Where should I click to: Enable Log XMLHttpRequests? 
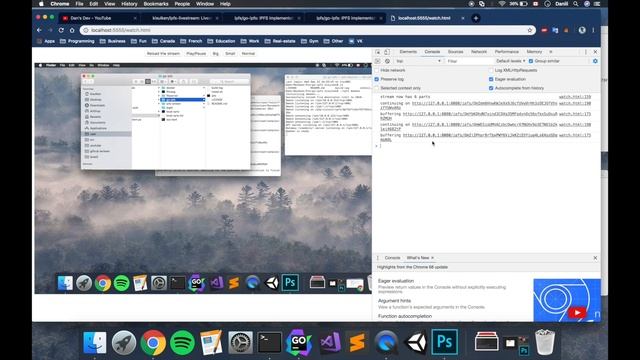click(x=491, y=70)
